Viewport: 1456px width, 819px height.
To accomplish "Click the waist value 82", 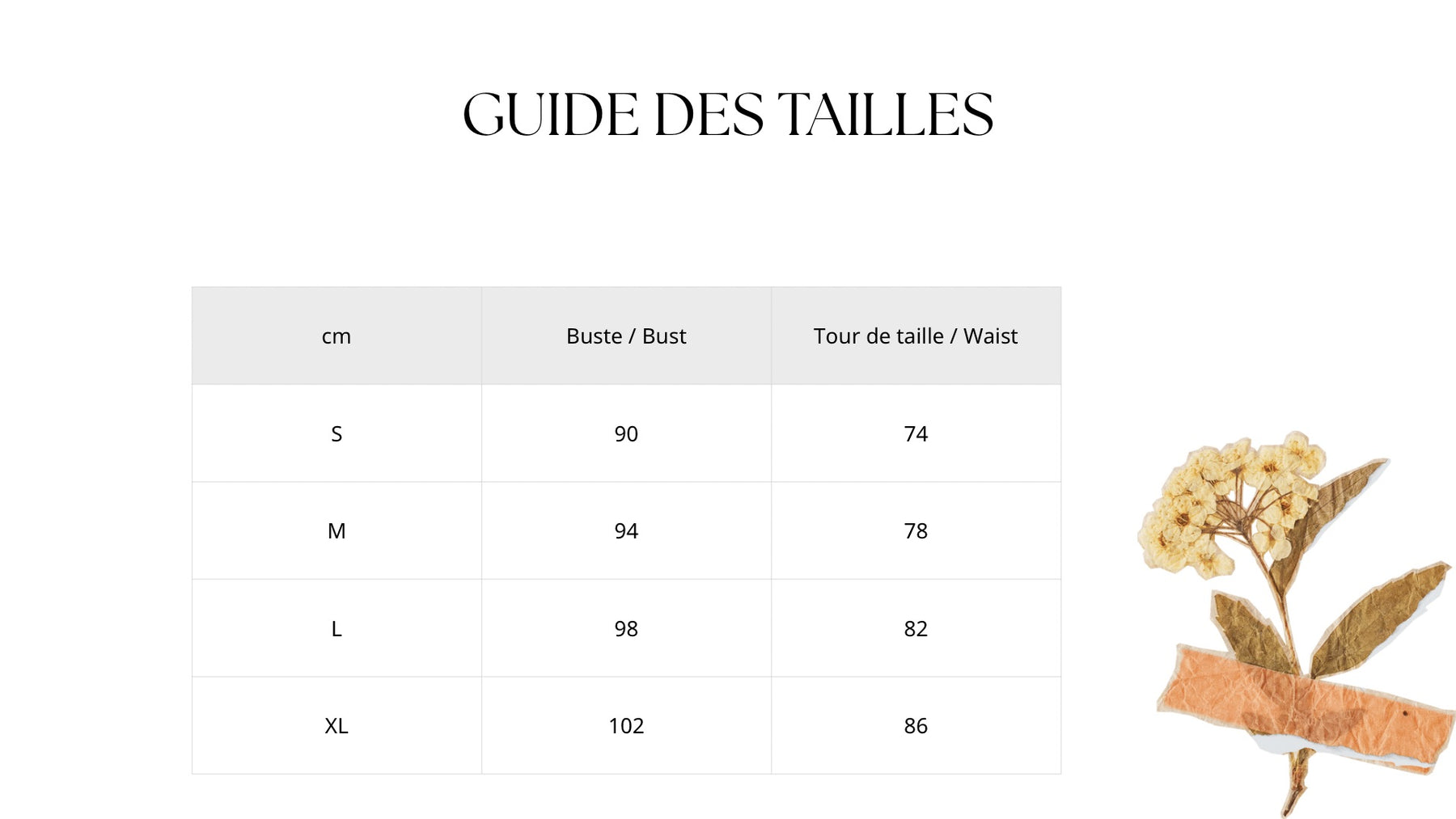I will tap(916, 629).
